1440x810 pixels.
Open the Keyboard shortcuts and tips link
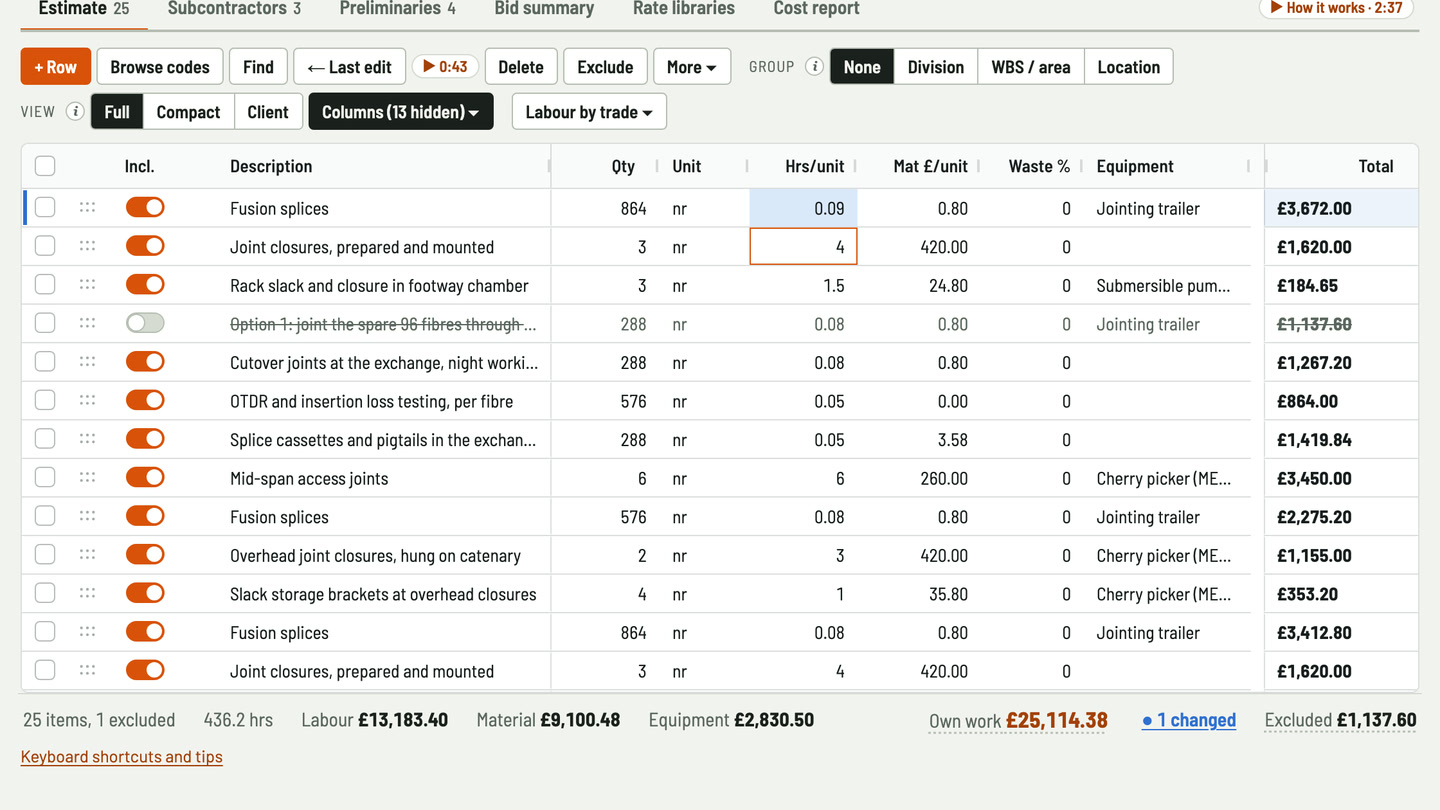[122, 757]
